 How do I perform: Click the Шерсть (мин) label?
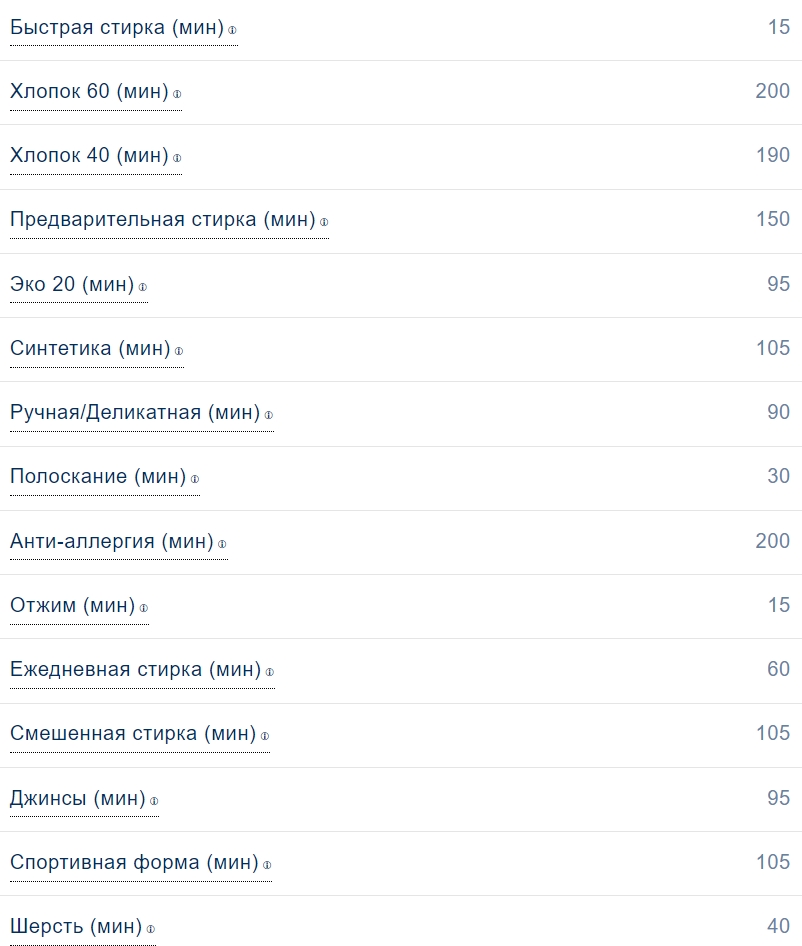click(76, 926)
